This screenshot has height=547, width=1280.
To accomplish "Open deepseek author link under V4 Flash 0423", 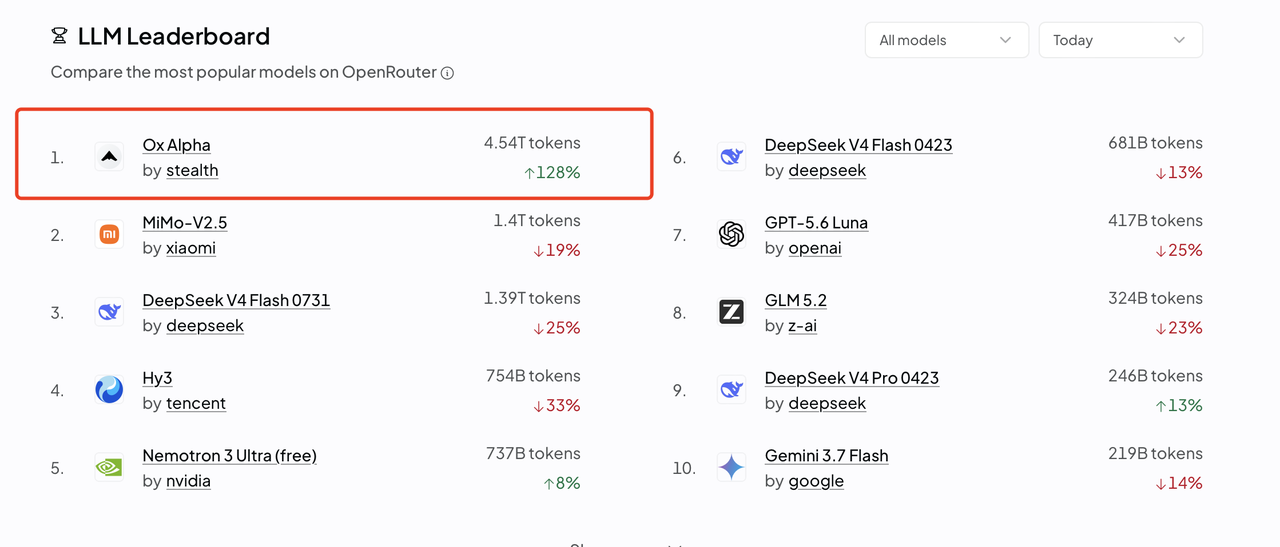I will [828, 170].
